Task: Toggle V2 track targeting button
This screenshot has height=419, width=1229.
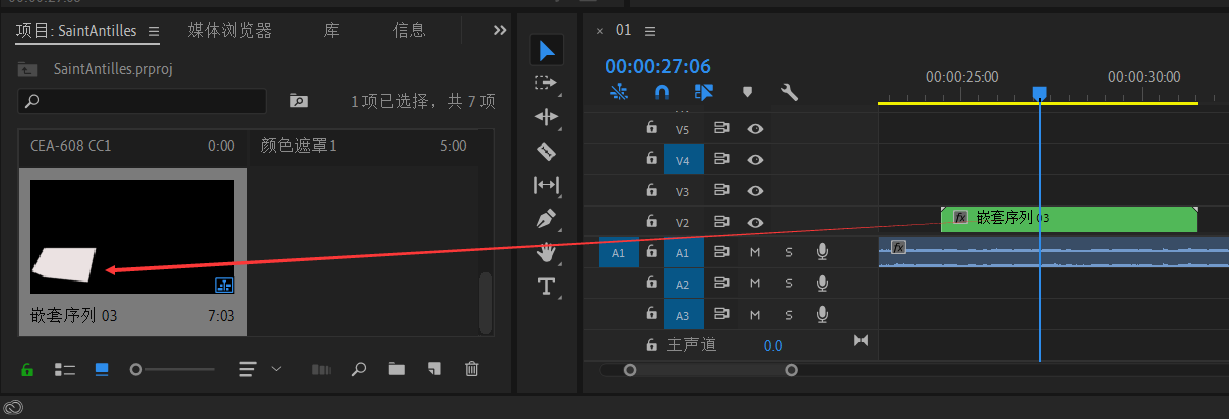Action: pos(683,222)
